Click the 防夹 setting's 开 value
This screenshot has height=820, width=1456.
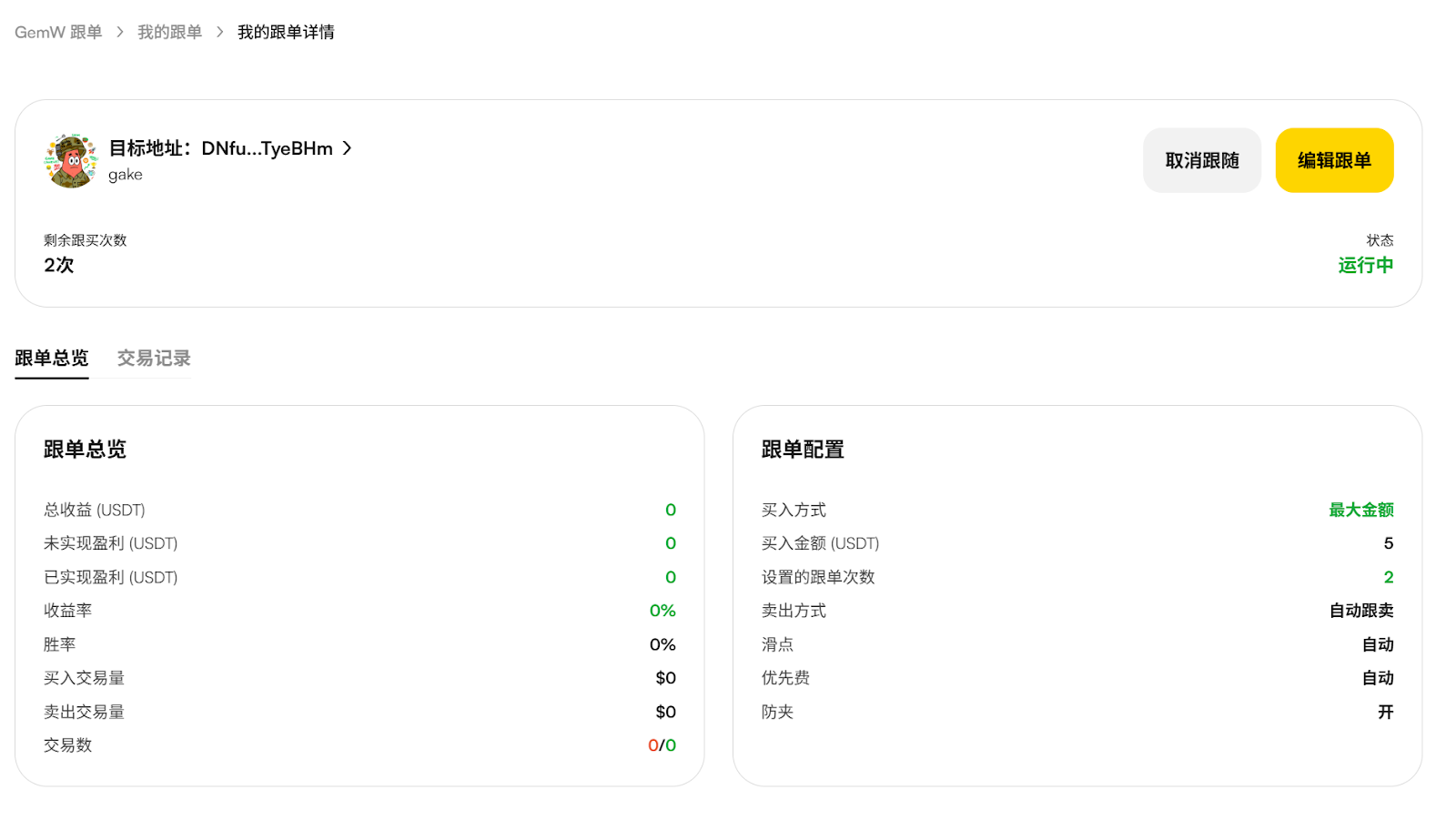click(x=1385, y=712)
